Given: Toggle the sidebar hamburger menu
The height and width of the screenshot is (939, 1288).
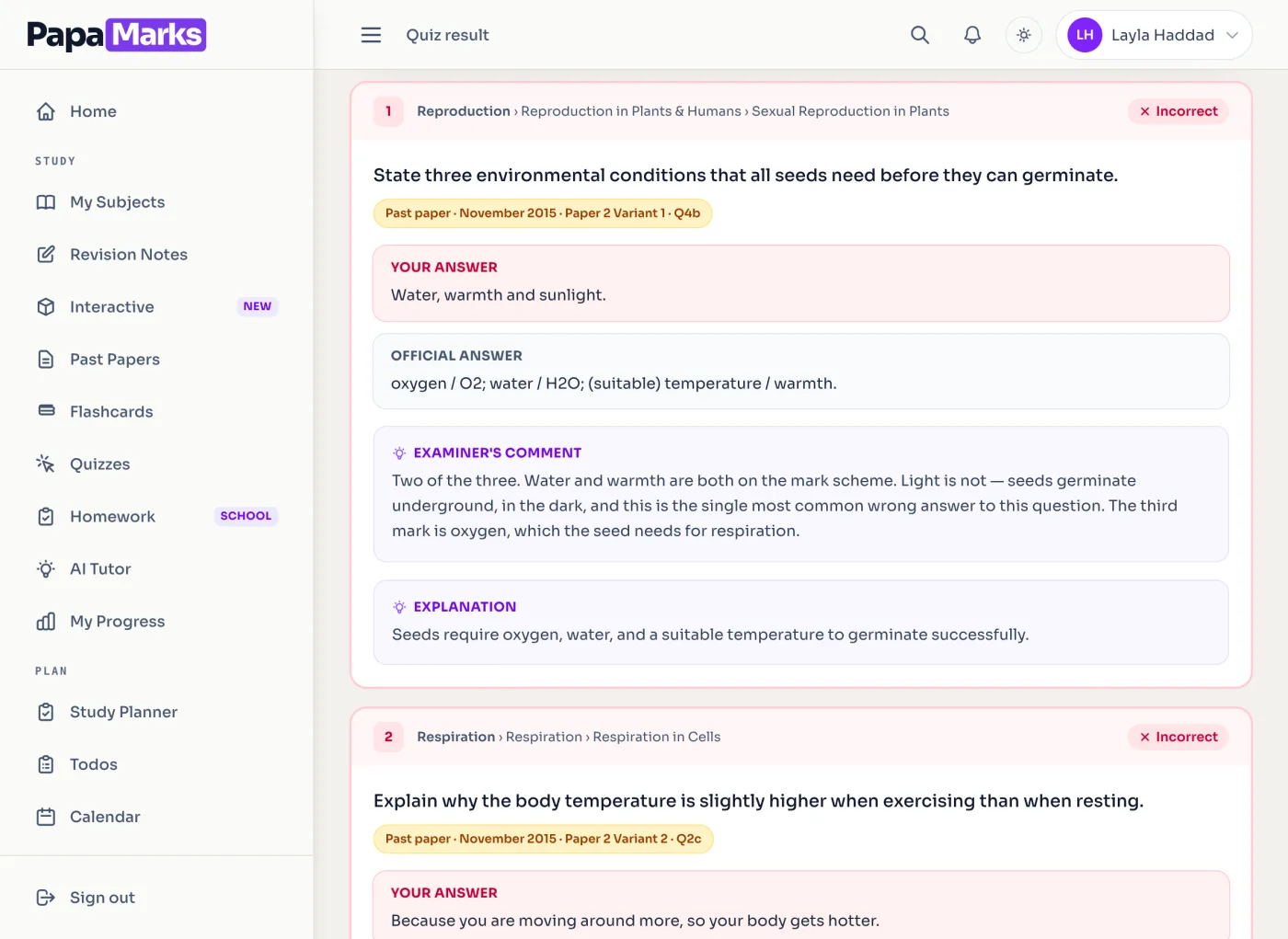Looking at the screenshot, I should click(371, 35).
